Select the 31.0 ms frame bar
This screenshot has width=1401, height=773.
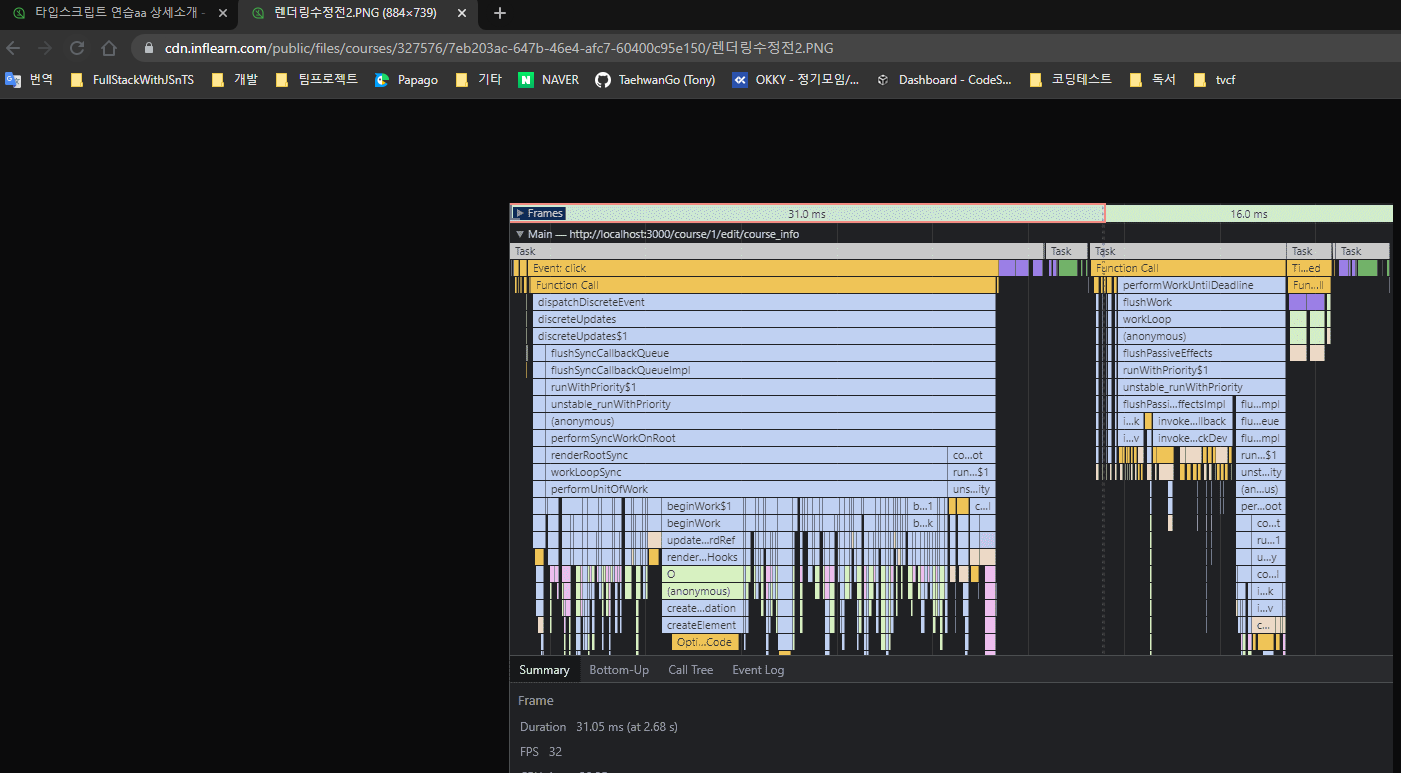pos(806,214)
